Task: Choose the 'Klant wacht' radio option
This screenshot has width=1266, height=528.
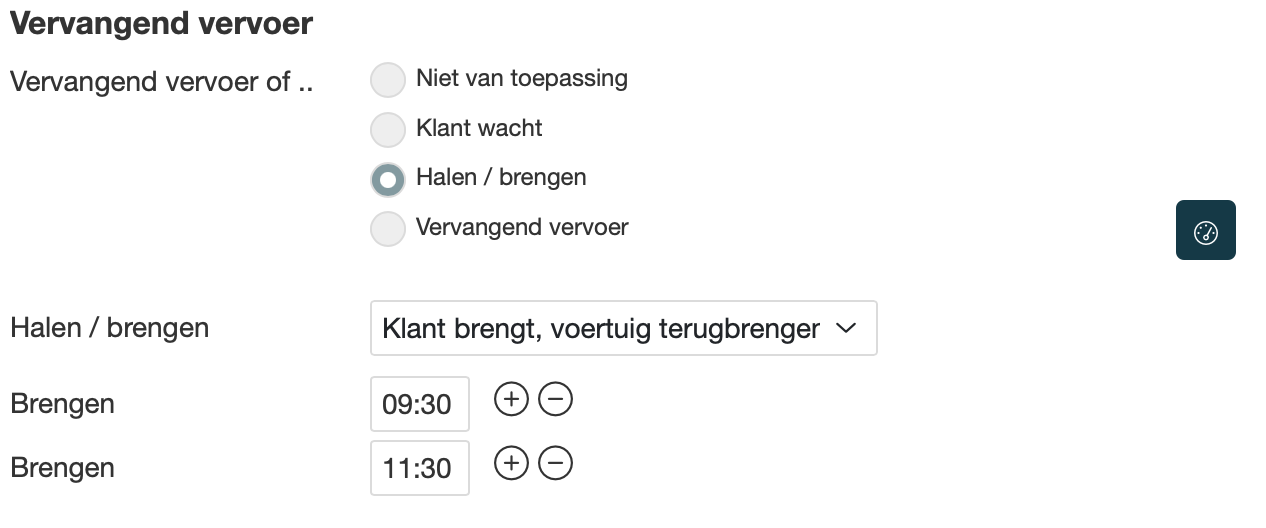Action: (x=388, y=129)
